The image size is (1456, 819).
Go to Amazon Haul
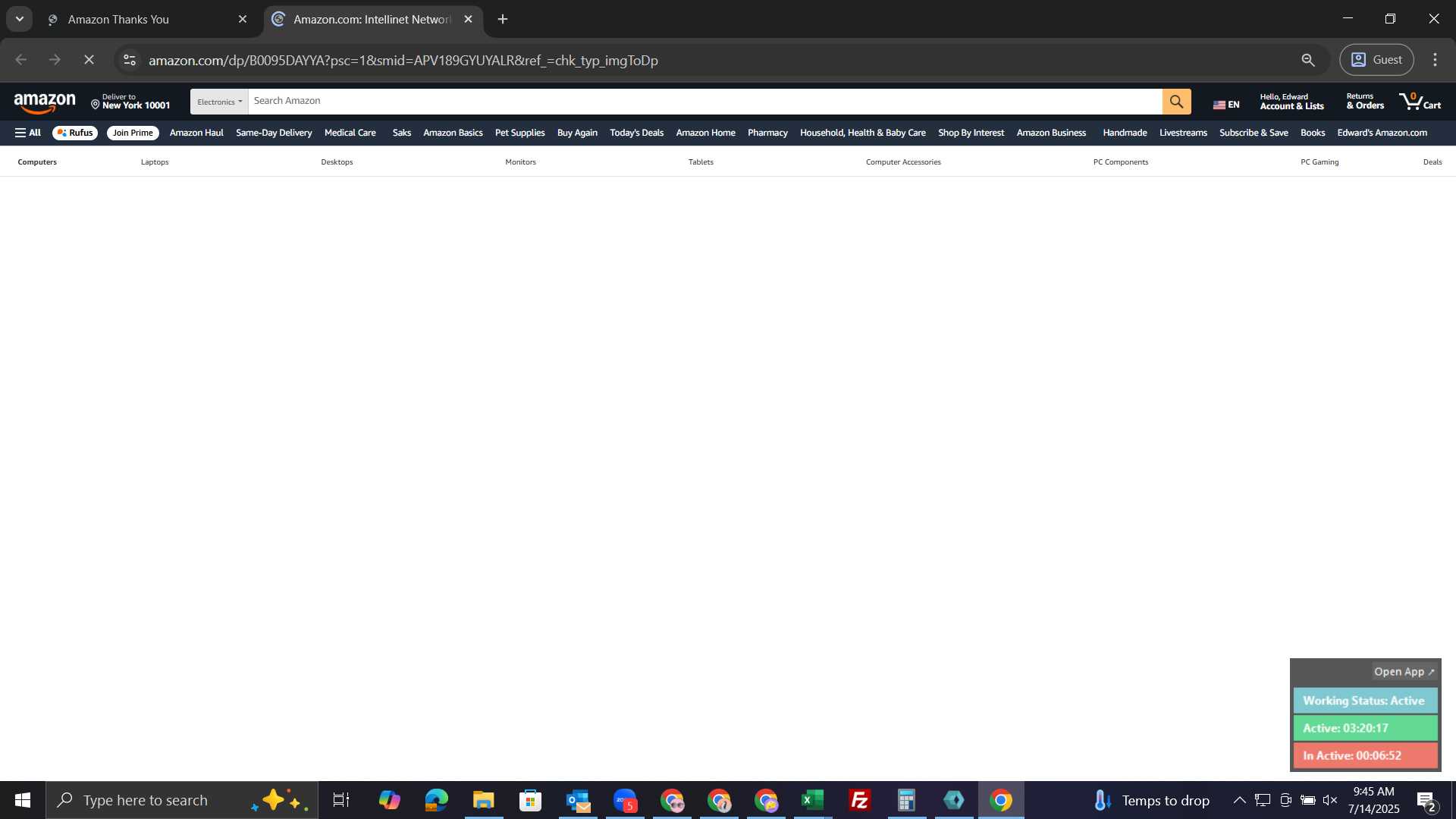point(196,133)
